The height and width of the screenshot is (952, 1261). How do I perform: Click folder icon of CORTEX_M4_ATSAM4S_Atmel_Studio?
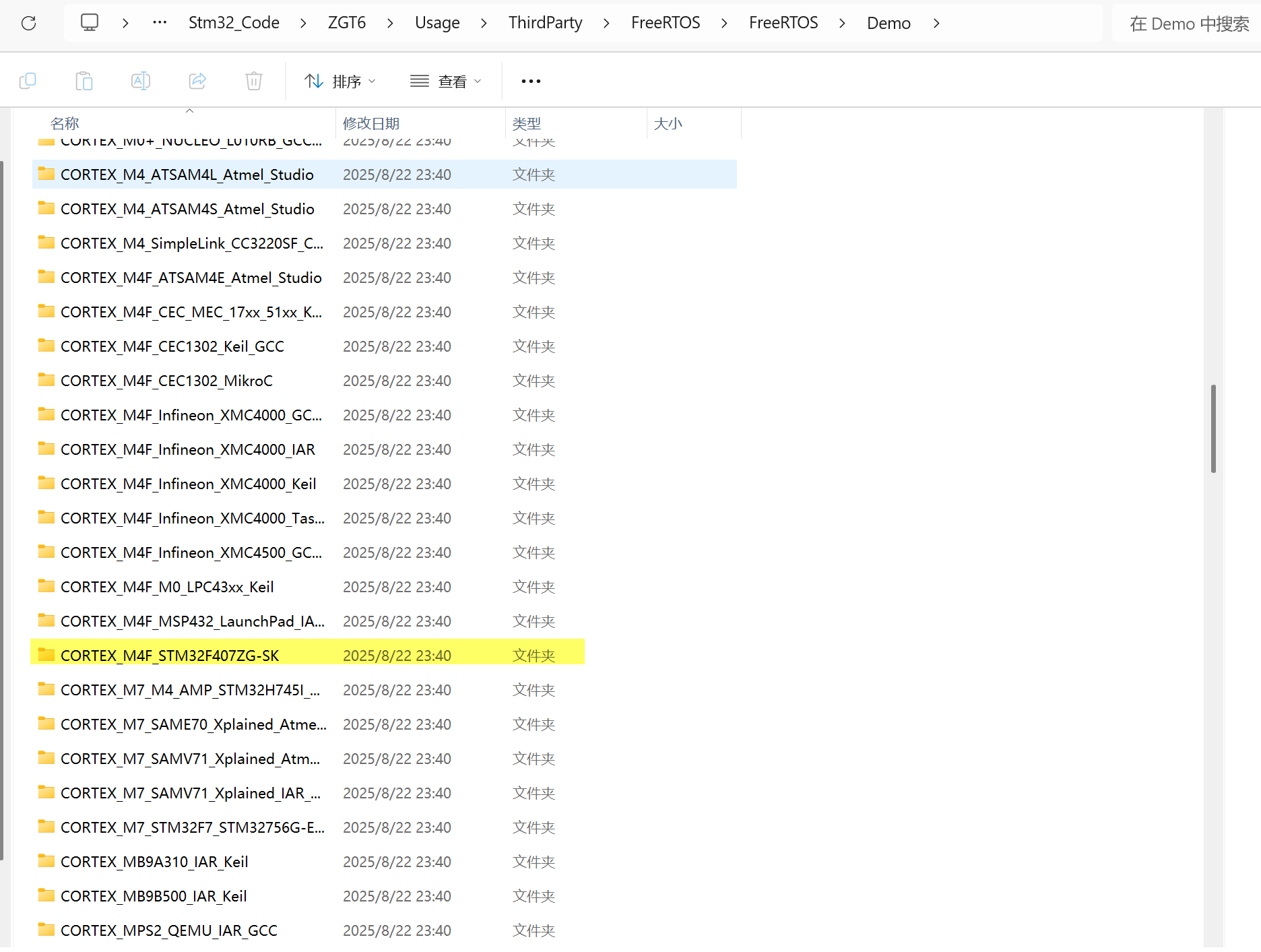[46, 208]
